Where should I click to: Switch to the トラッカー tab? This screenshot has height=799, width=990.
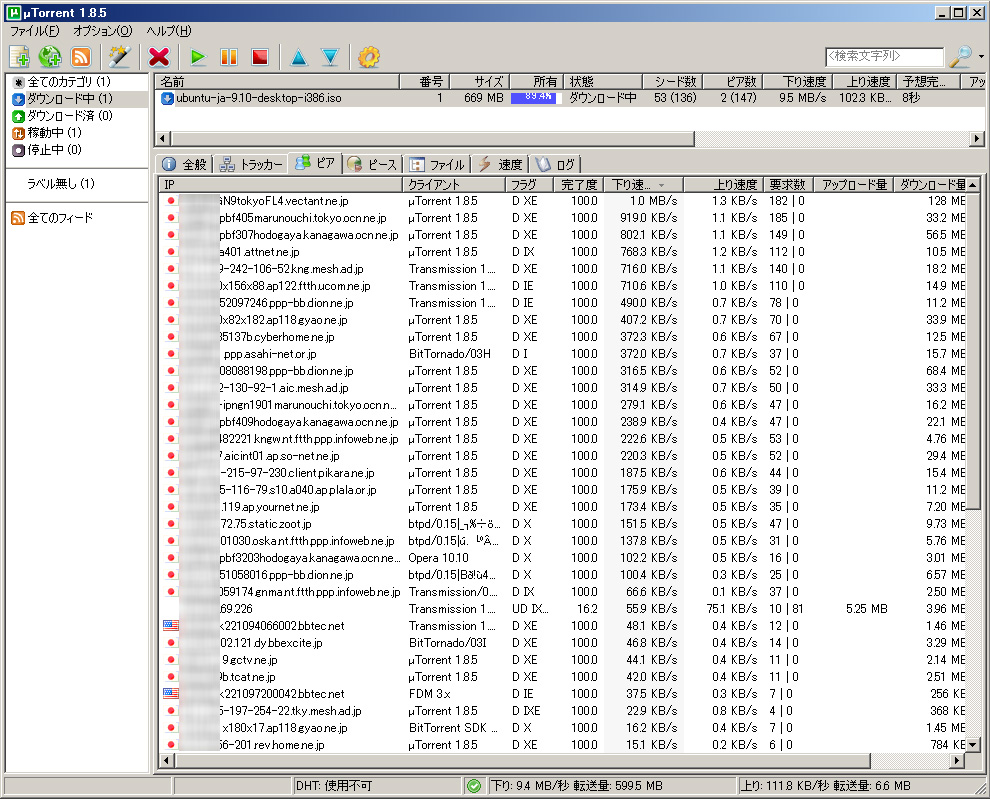click(x=251, y=164)
